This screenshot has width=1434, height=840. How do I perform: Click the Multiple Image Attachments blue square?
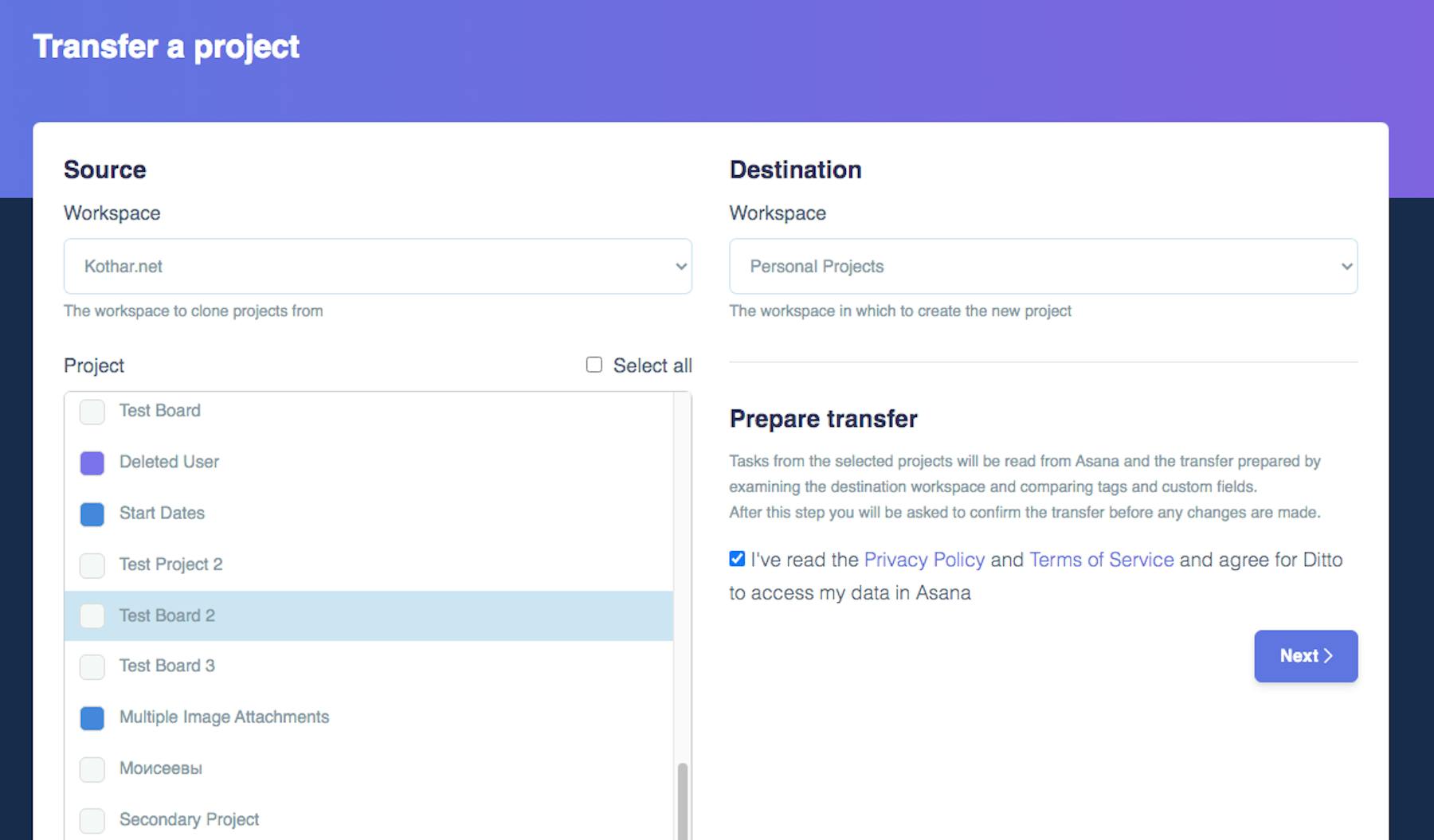(x=92, y=718)
